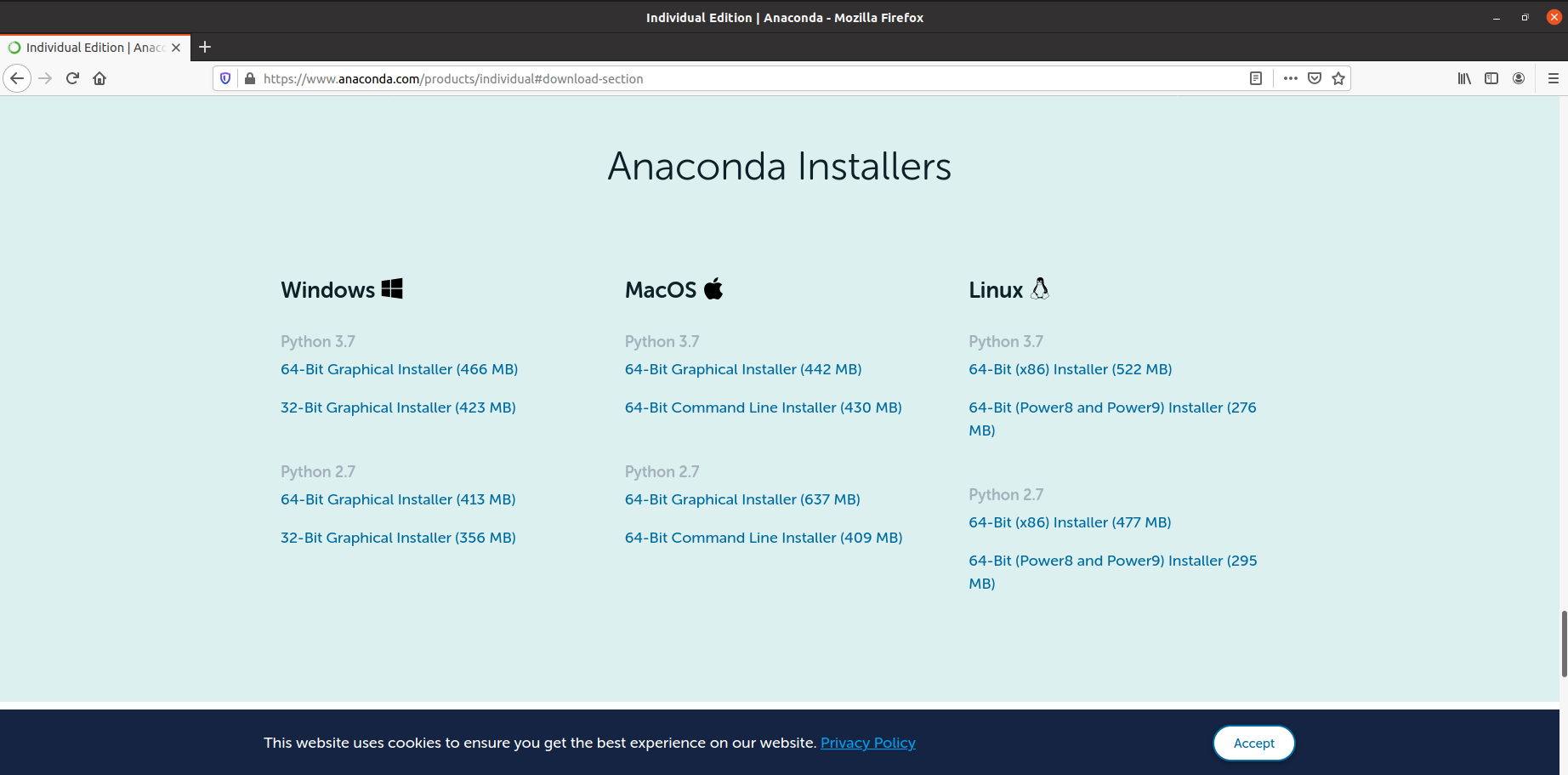Download MacOS 64-Bit Command Line Installer (430 MB)
Screen dimensions: 1568x775
click(x=764, y=407)
